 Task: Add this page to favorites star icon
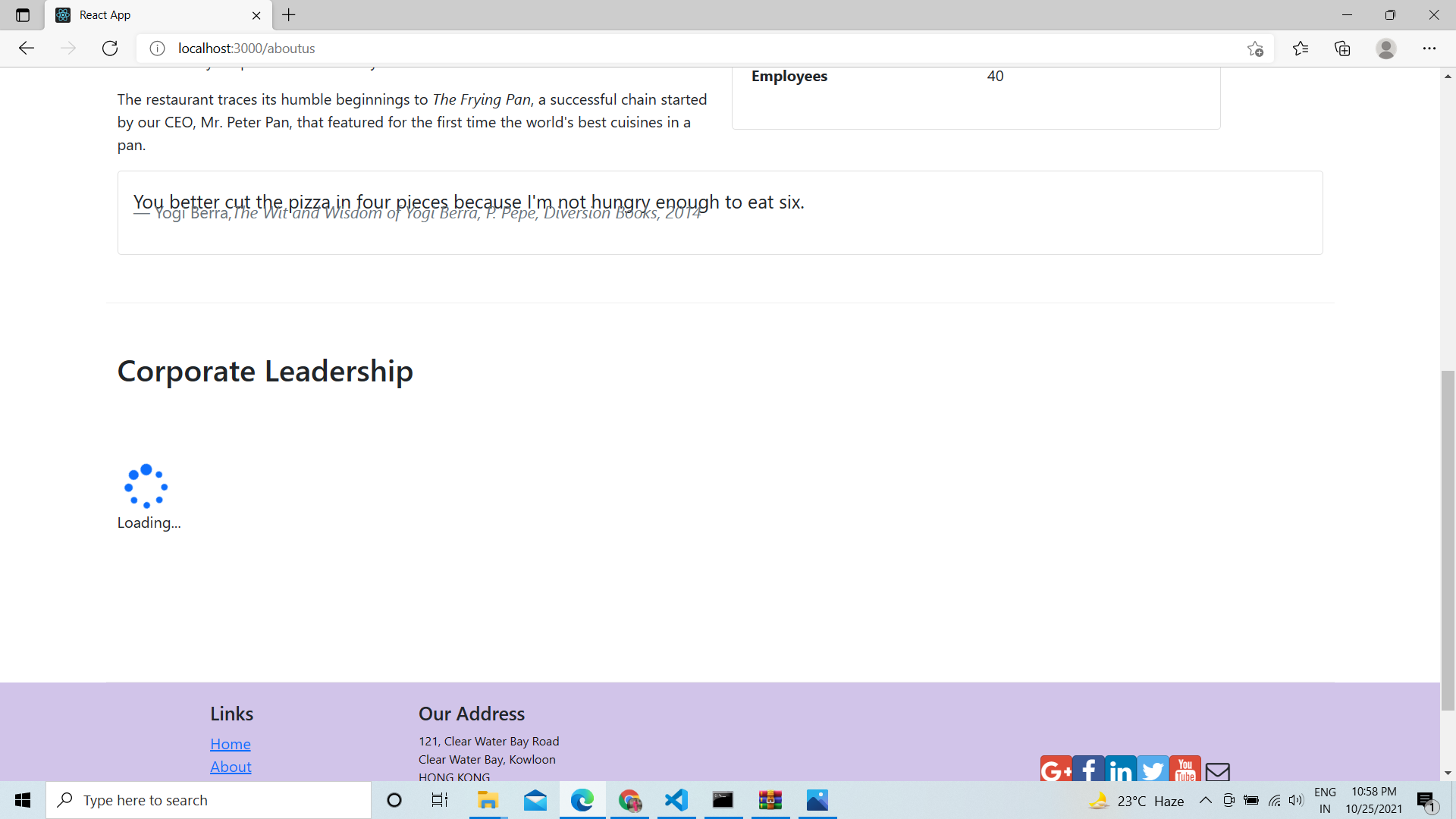[x=1255, y=49]
